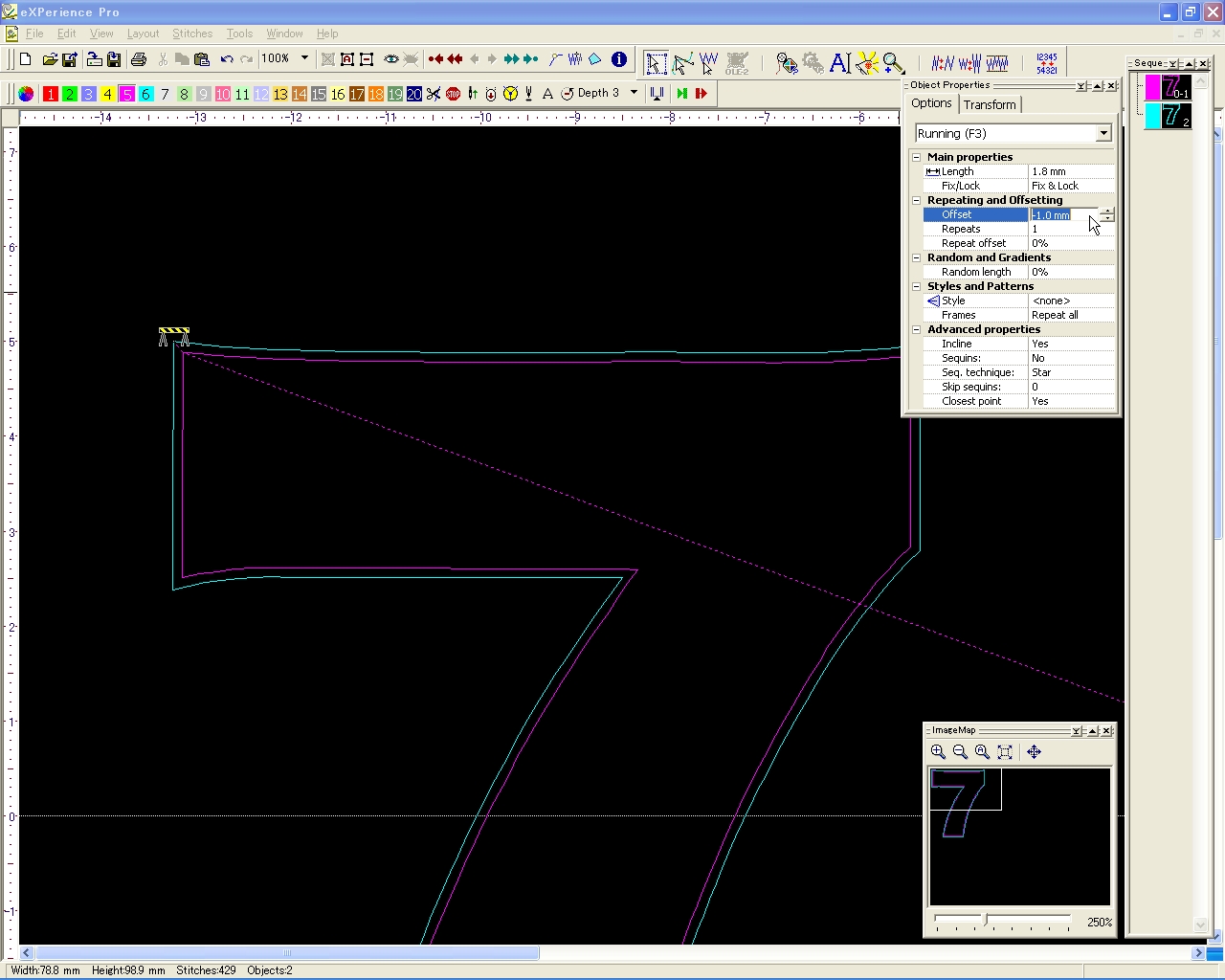Click the teal double right arrows icon
The height and width of the screenshot is (980, 1225).
point(511,59)
